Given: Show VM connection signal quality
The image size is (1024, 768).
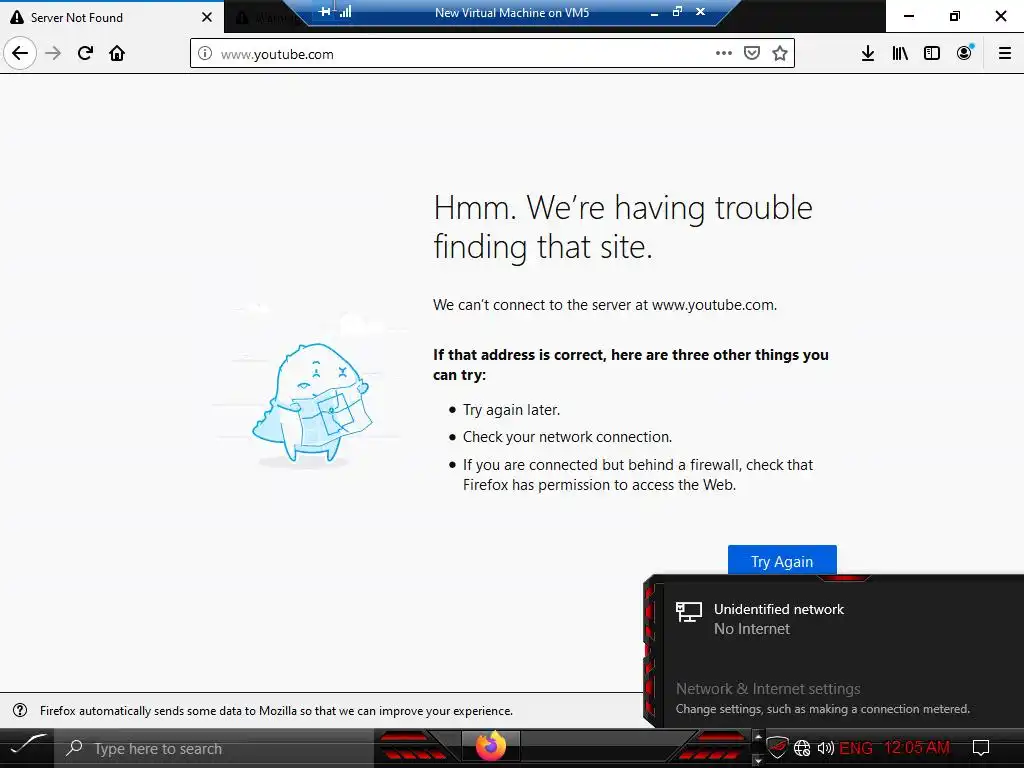Looking at the screenshot, I should tap(345, 12).
